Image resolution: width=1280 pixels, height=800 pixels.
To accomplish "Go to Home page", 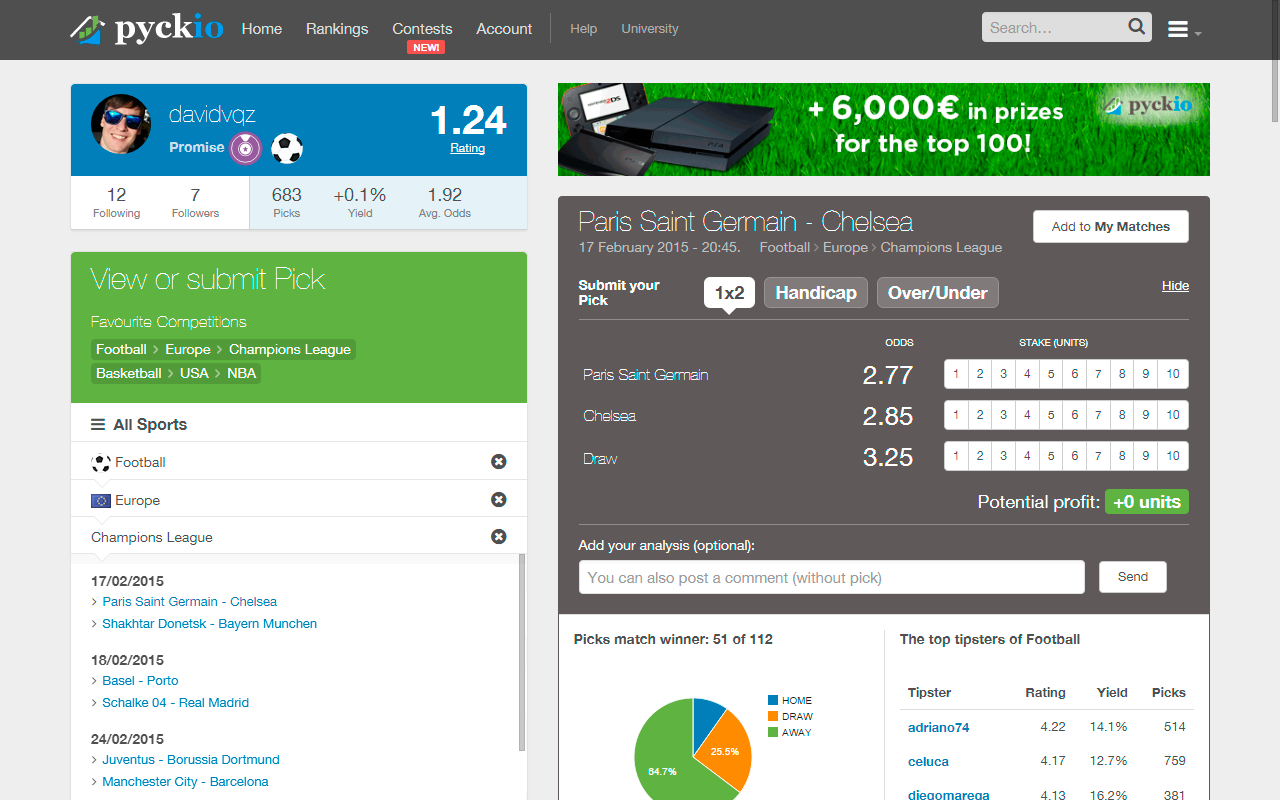I will (262, 29).
